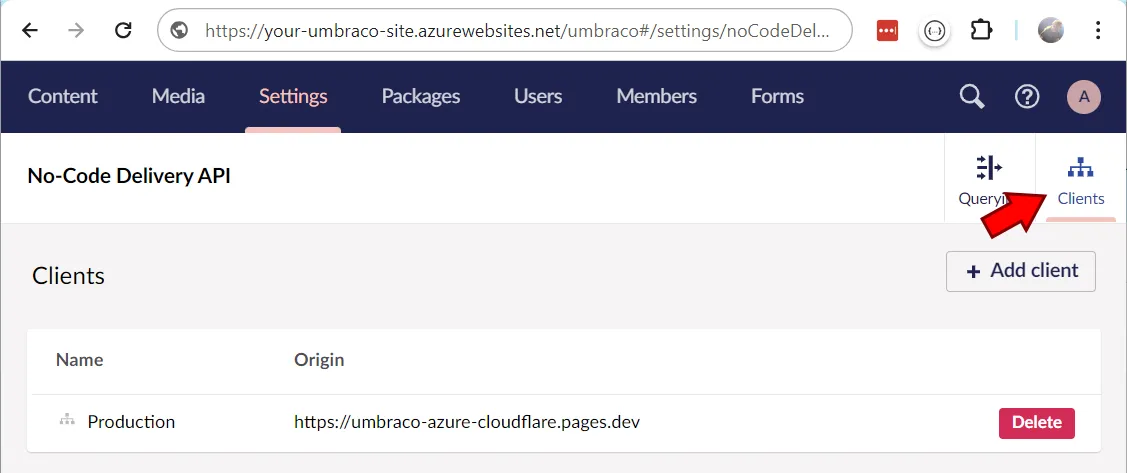Click the browser back arrow
1127x473 pixels.
(x=30, y=30)
